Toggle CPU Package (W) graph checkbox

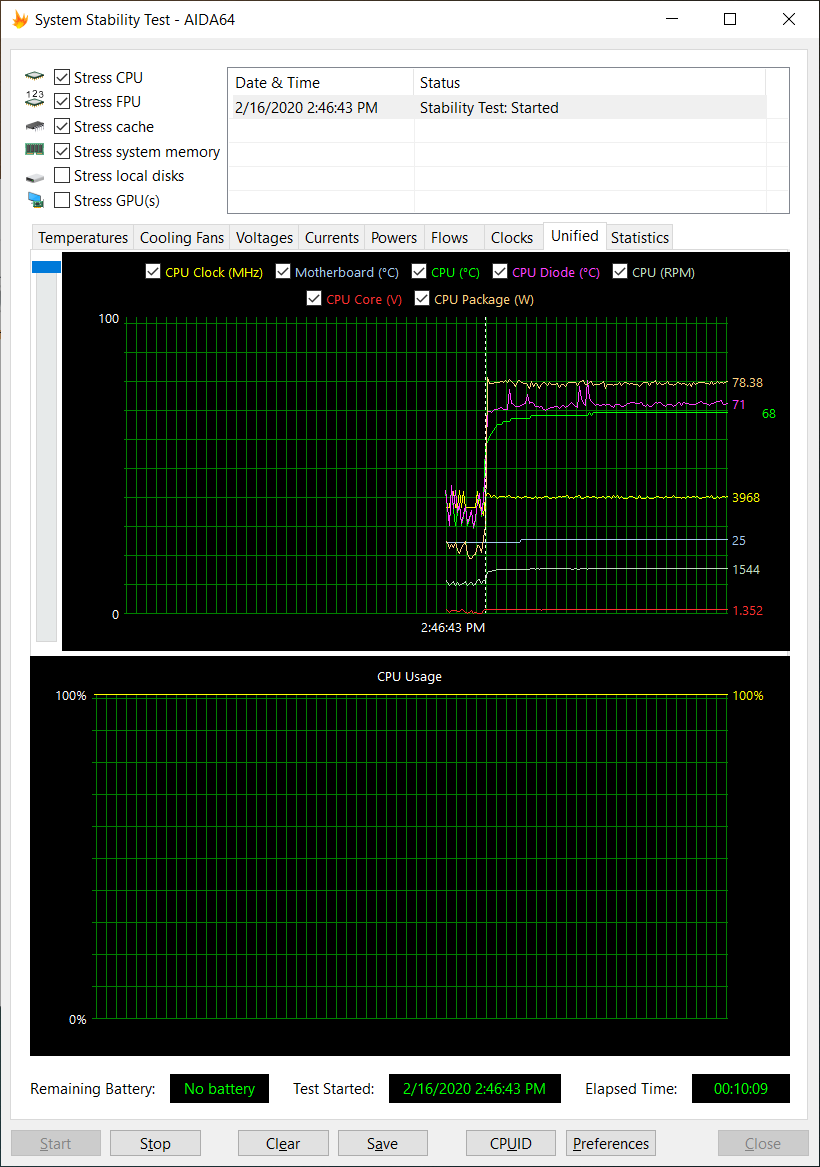point(422,298)
